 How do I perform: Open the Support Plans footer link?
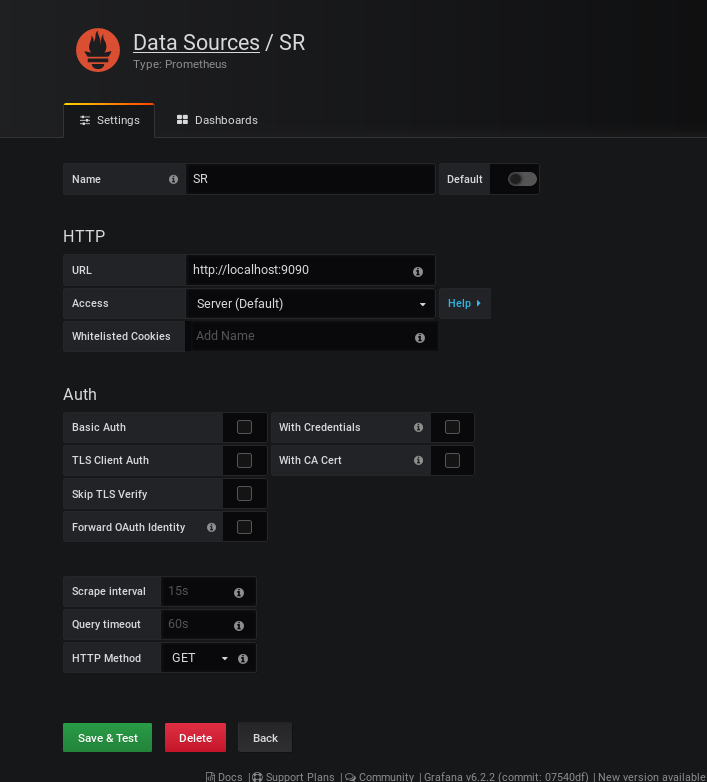(294, 777)
